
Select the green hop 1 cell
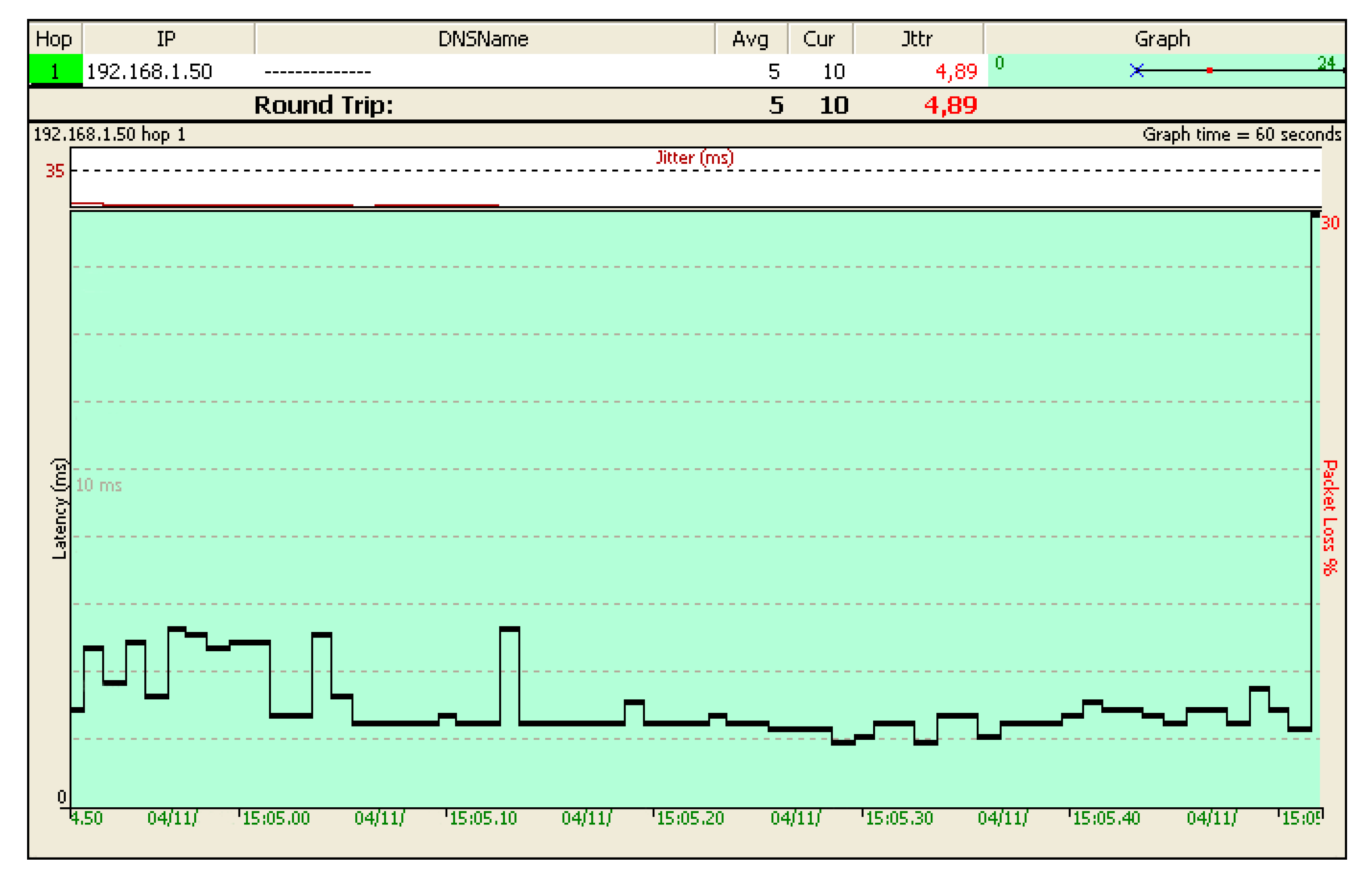(x=55, y=71)
